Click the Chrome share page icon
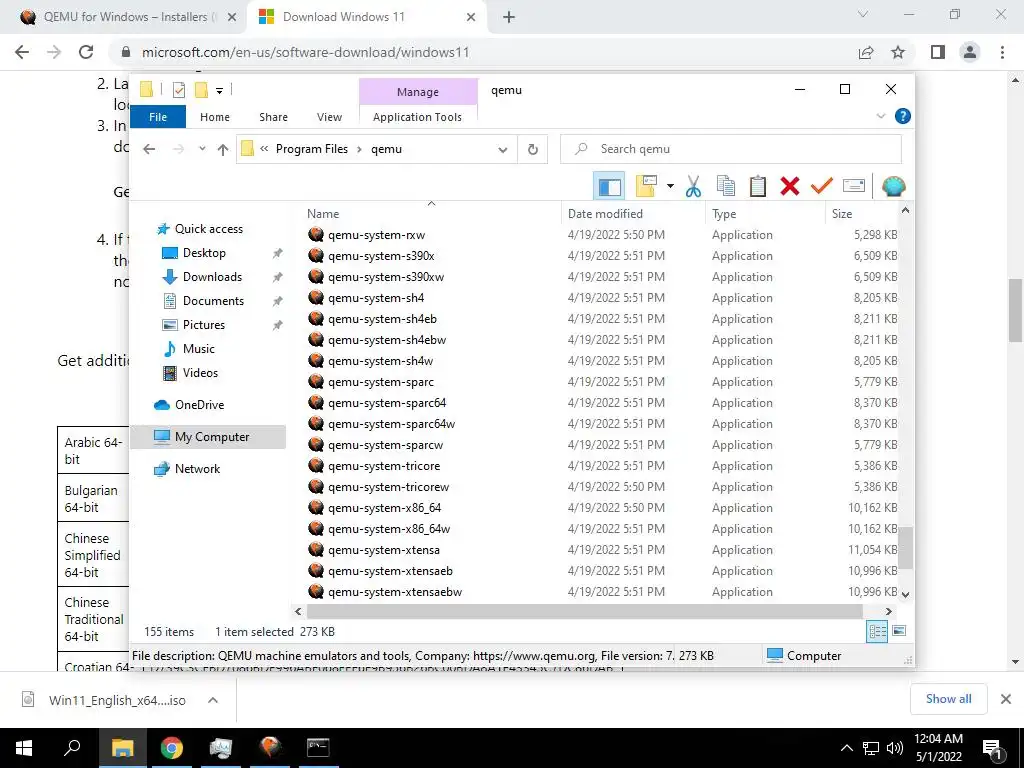This screenshot has width=1024, height=768. click(x=866, y=52)
